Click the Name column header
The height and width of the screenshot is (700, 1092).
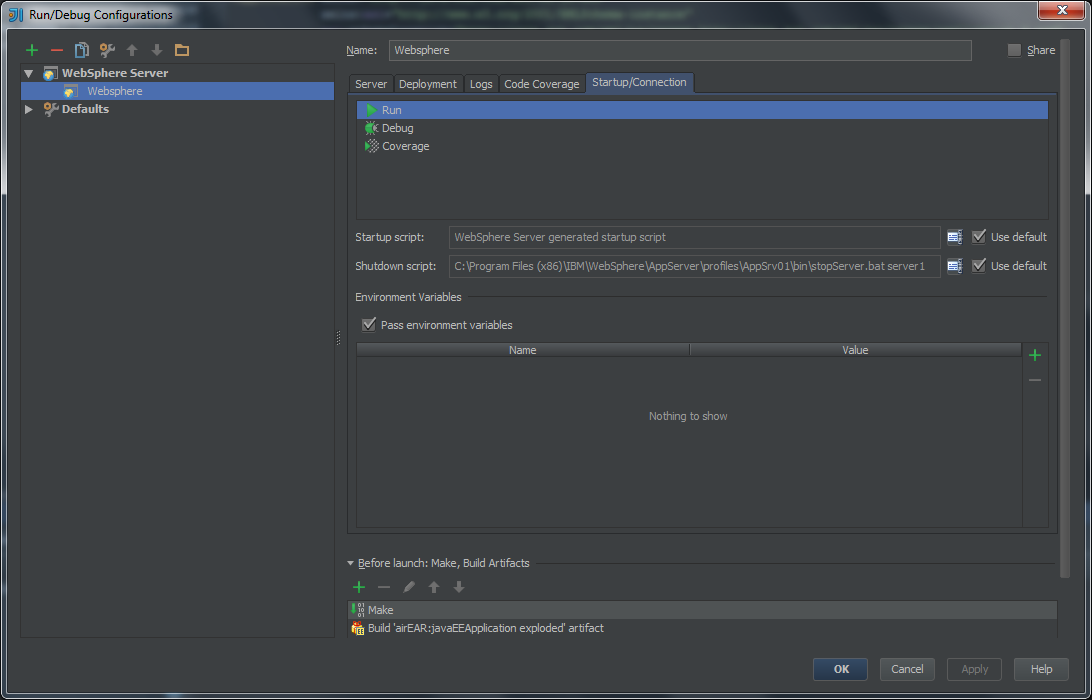click(523, 350)
